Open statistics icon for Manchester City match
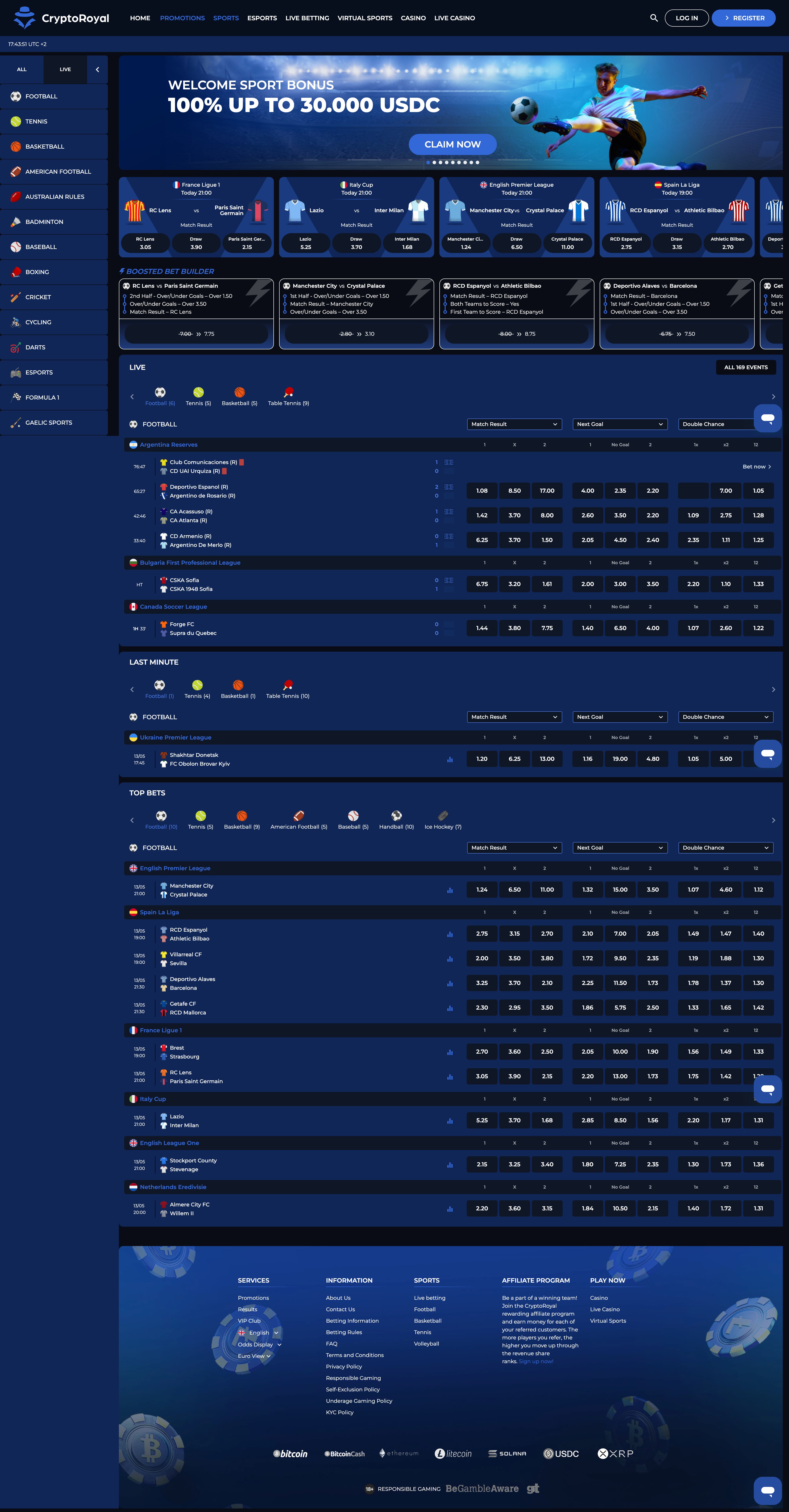Image resolution: width=789 pixels, height=1512 pixels. [450, 891]
